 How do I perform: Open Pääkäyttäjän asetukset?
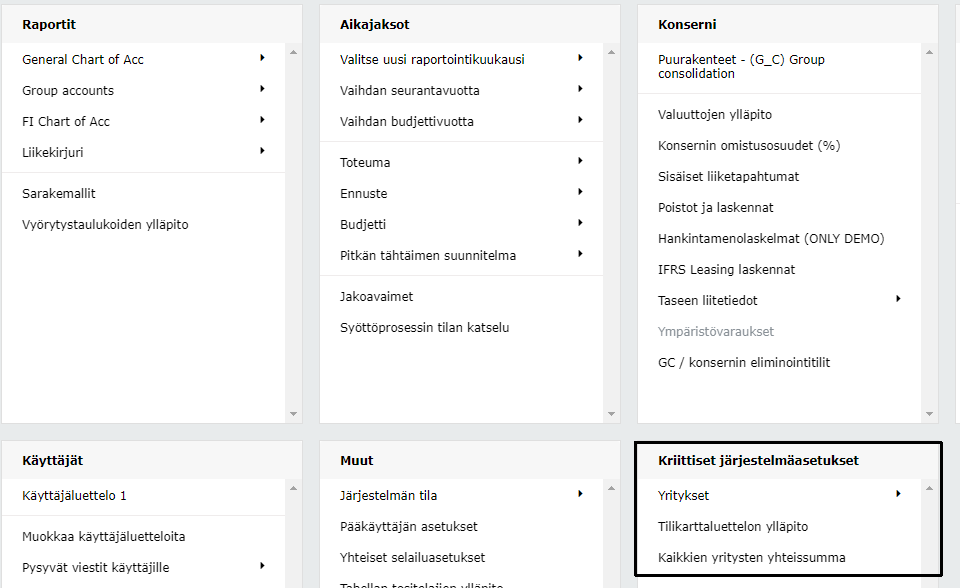(x=409, y=527)
